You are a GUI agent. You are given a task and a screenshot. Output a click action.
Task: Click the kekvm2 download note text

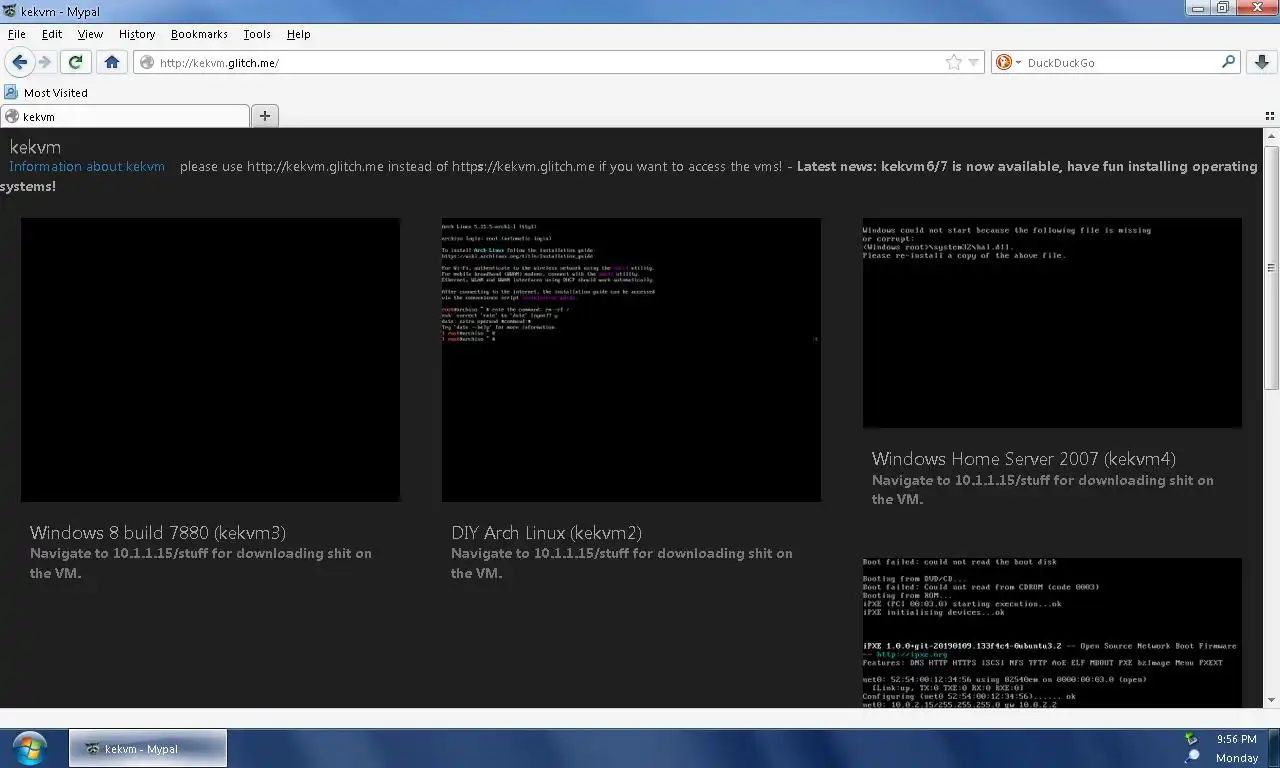[x=622, y=563]
